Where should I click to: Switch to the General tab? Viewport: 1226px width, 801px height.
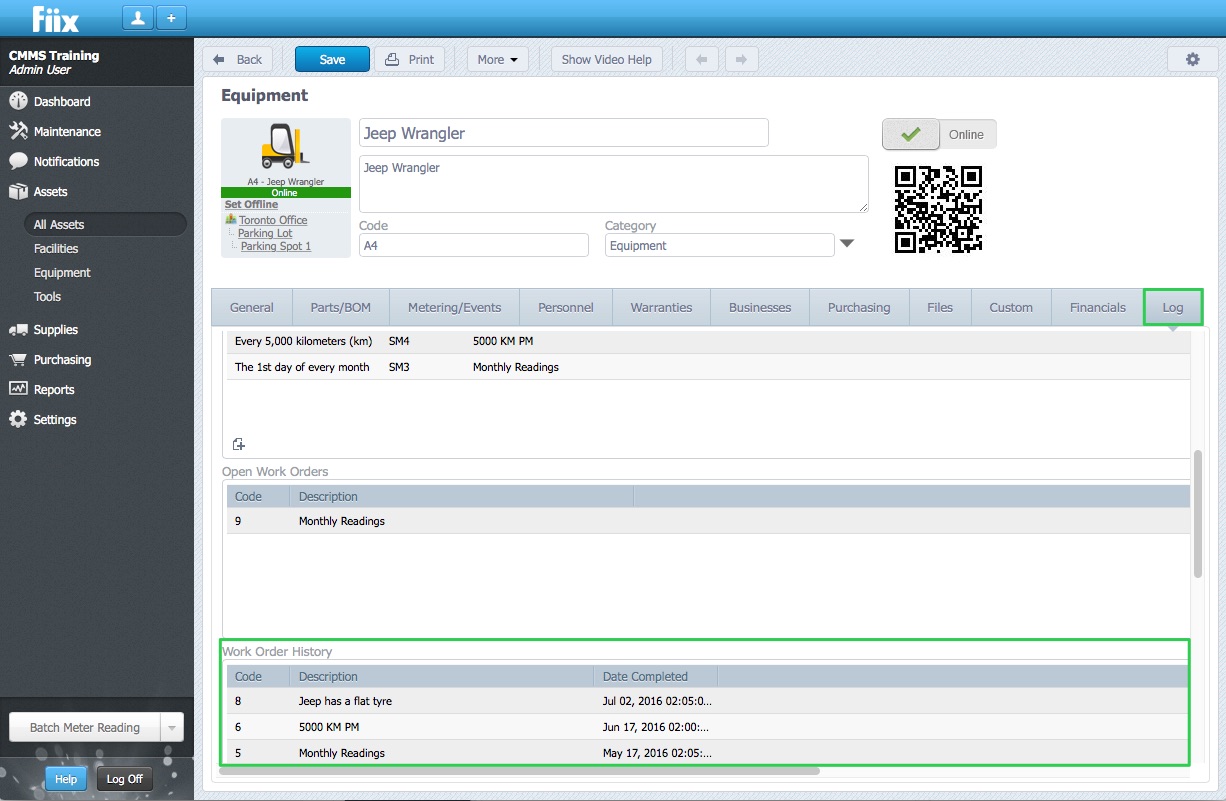(x=252, y=308)
